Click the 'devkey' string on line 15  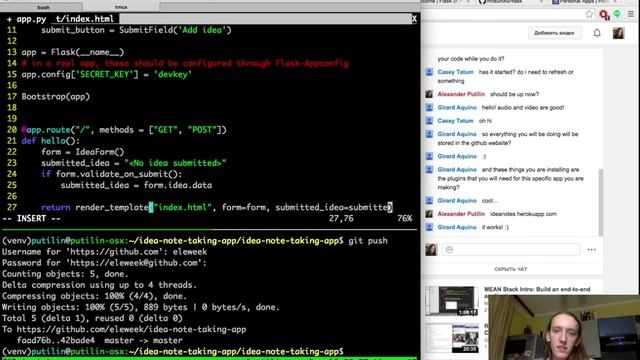(x=173, y=75)
